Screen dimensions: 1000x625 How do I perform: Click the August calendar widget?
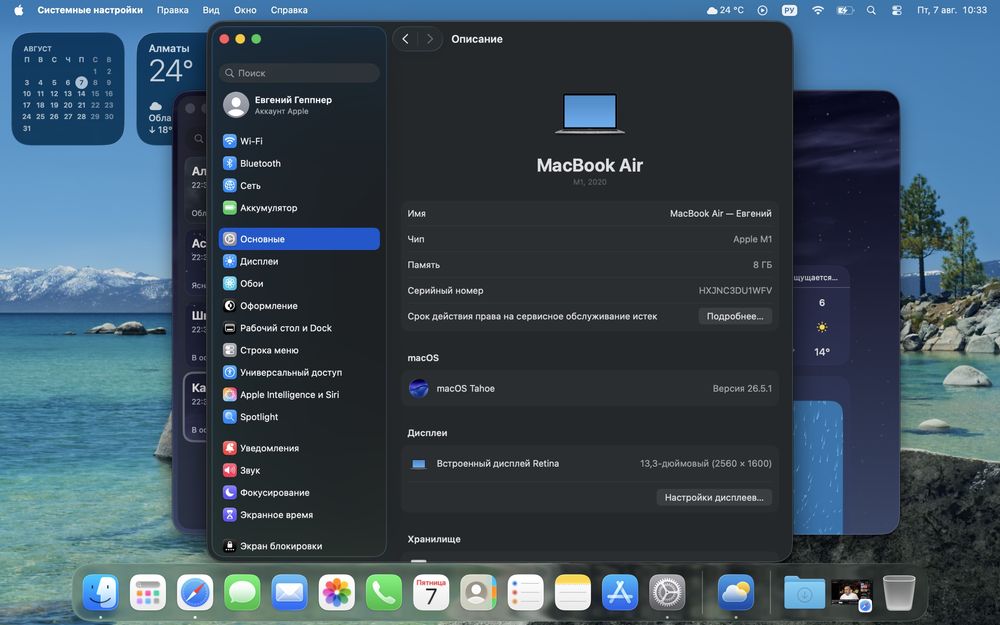click(x=68, y=89)
